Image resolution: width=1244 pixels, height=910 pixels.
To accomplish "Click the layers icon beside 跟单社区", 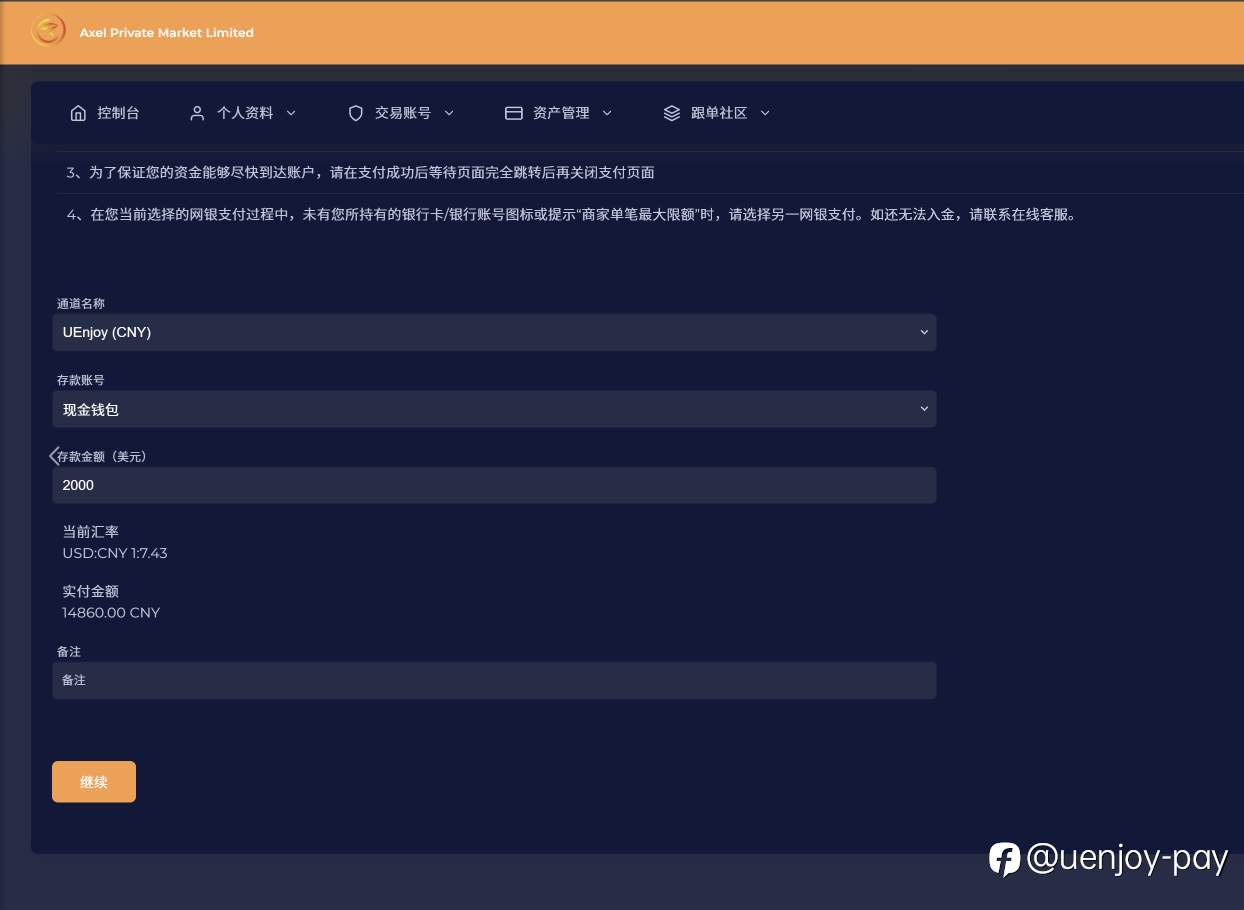I will tap(672, 113).
